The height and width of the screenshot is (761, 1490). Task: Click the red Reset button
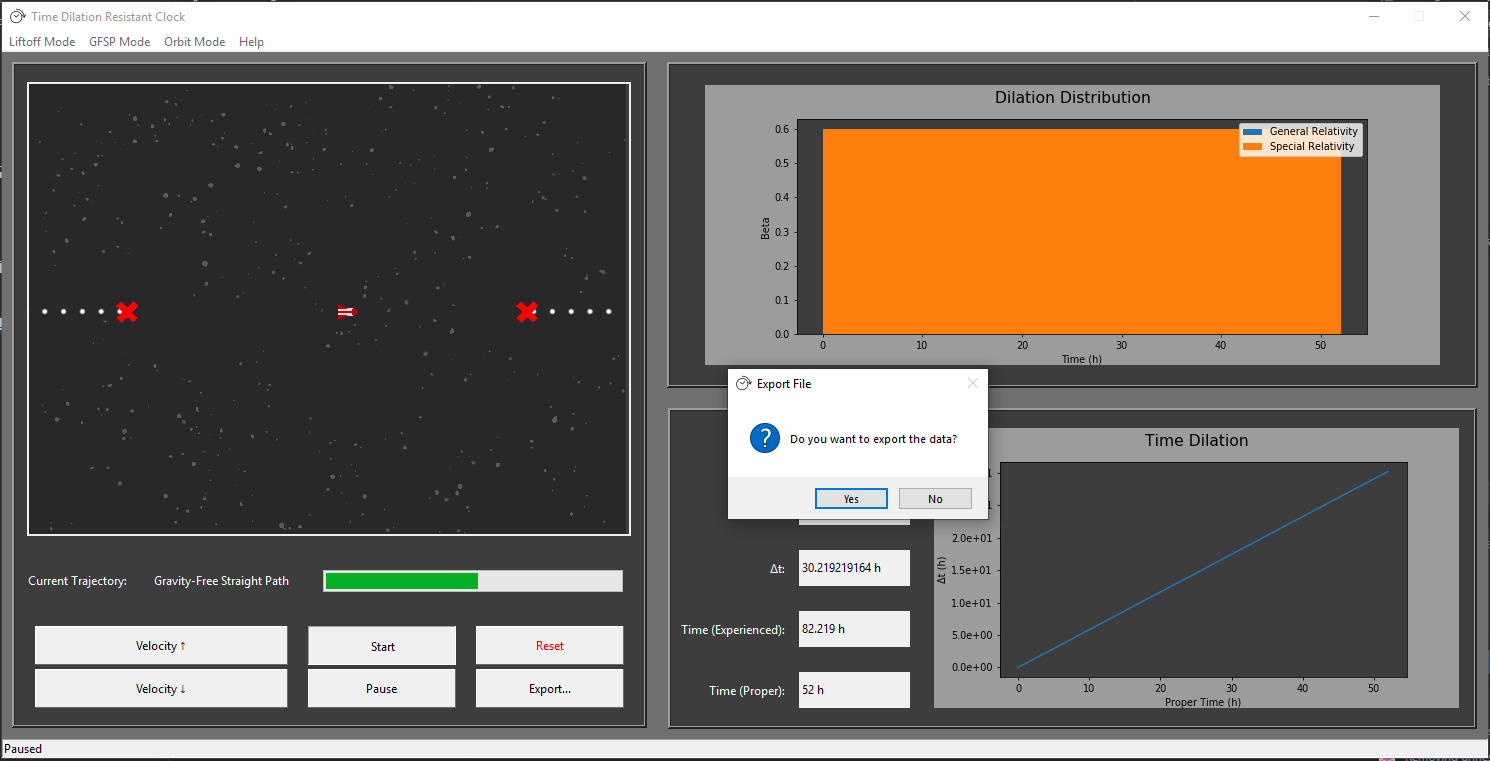point(549,646)
